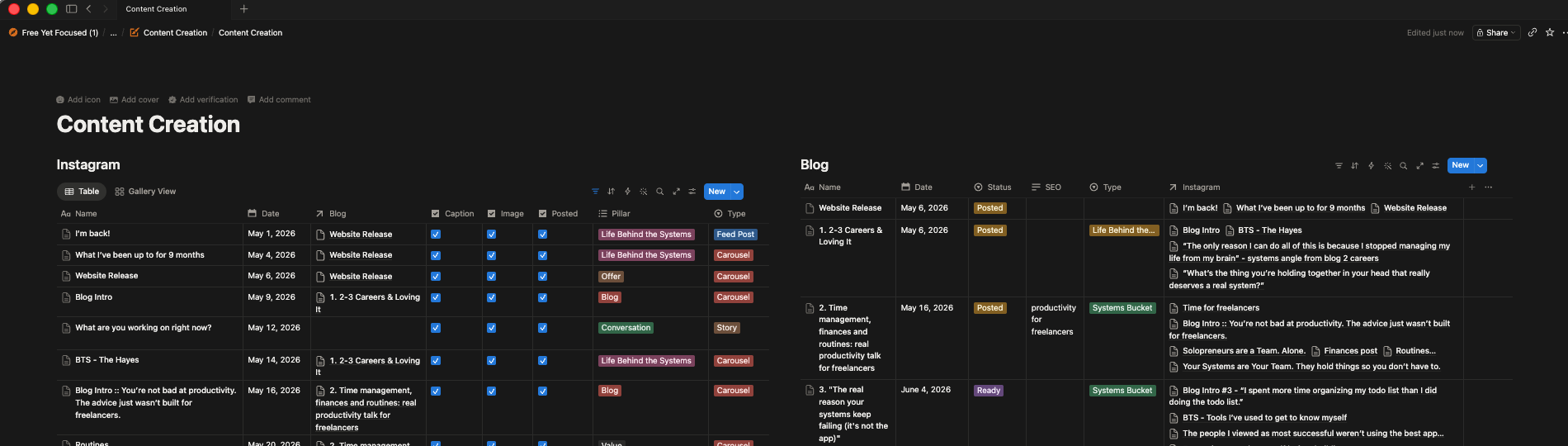Image resolution: width=1568 pixels, height=446 pixels.
Task: Click Conversation pillar tag
Action: pos(626,328)
